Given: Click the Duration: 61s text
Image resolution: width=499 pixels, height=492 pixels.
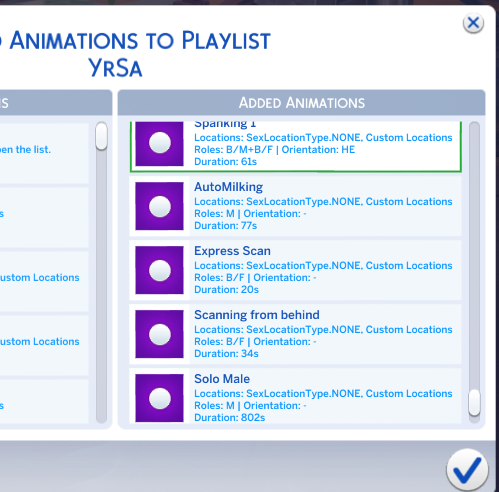Looking at the screenshot, I should coord(225,162).
